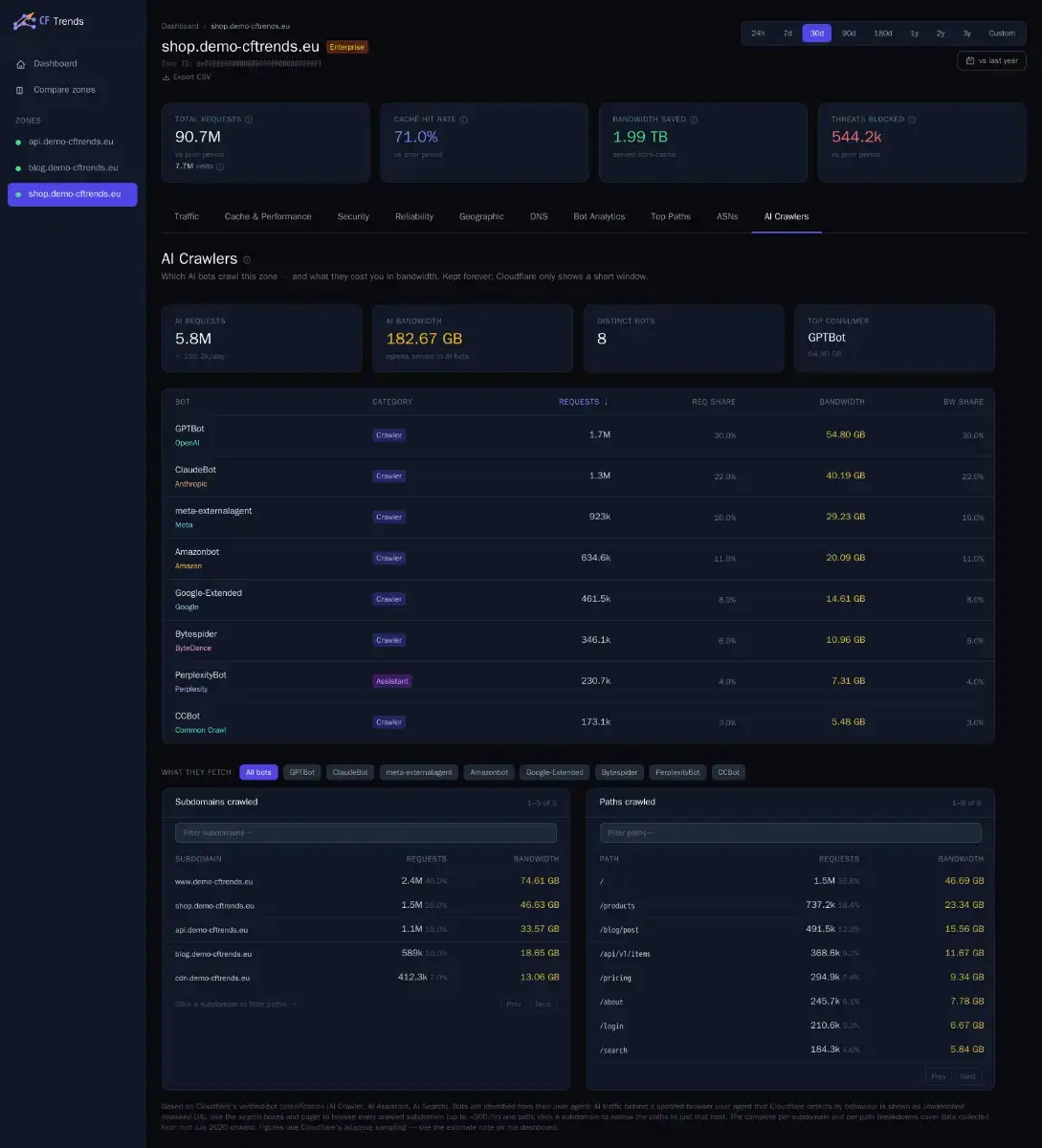This screenshot has width=1042, height=1148.
Task: Sort bot table by Category header
Action: coord(392,402)
